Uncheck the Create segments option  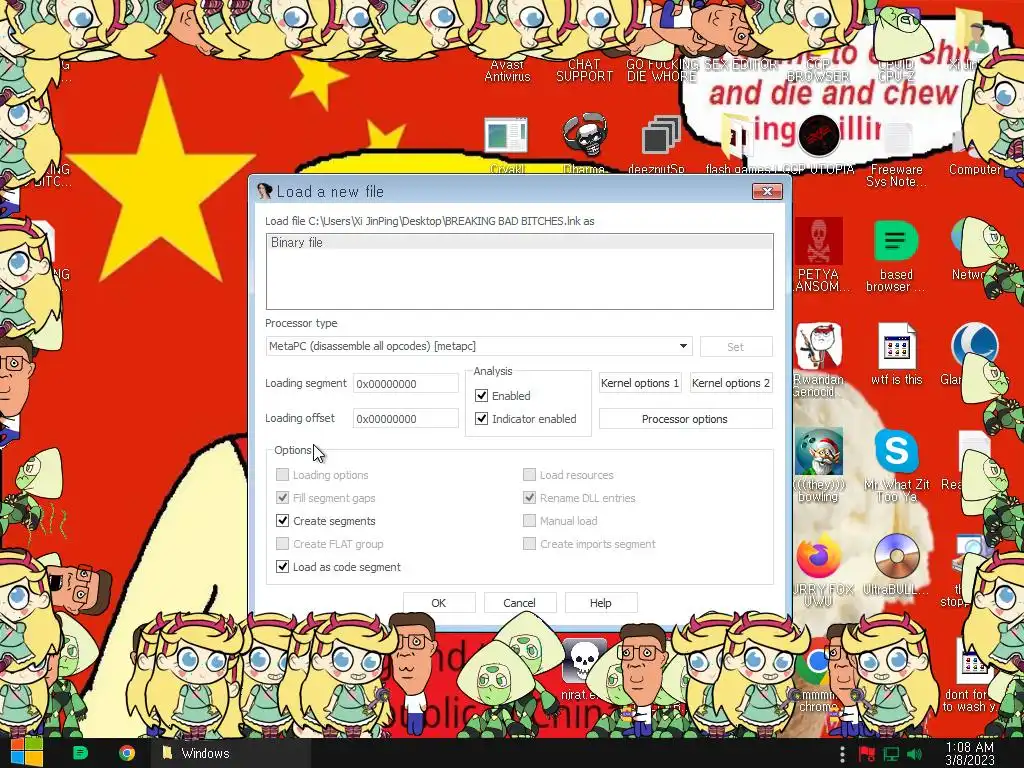point(282,520)
